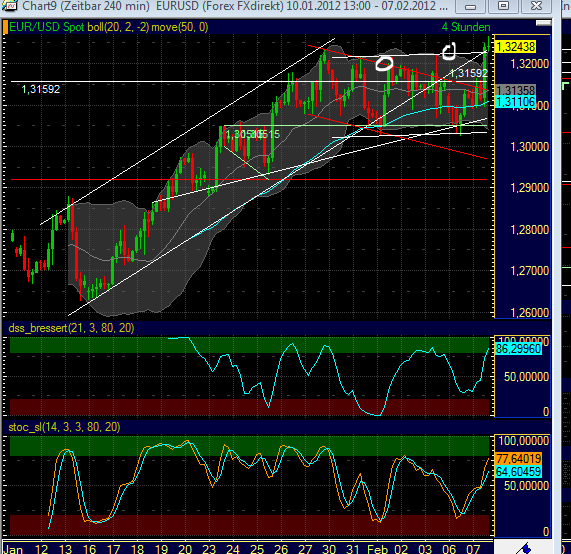Image resolution: width=571 pixels, height=554 pixels.
Task: Click the 50,00000 level in dss_bressert pane
Action: (526, 377)
